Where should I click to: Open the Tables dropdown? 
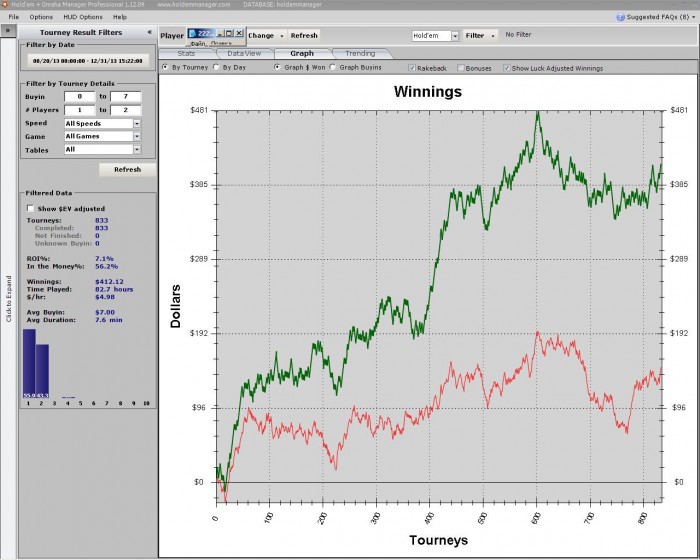(137, 150)
